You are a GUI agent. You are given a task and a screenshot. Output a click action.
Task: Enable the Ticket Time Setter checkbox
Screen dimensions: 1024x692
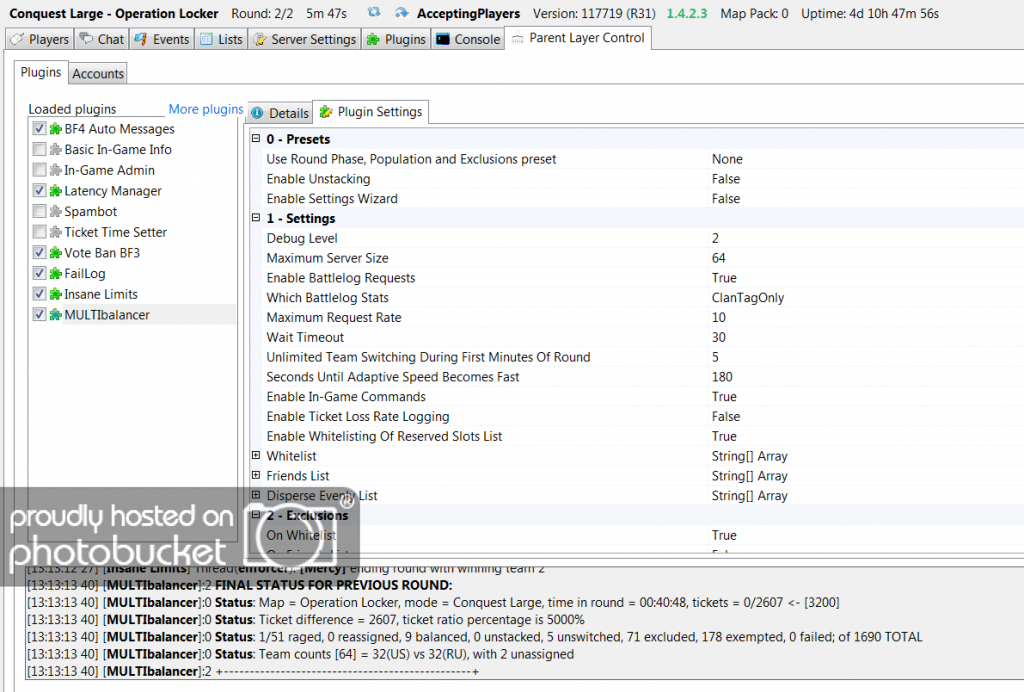click(39, 232)
